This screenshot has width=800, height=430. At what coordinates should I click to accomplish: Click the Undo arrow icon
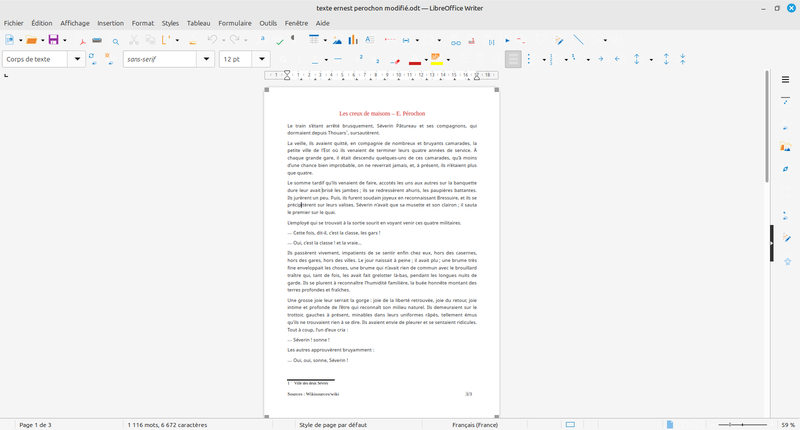211,40
